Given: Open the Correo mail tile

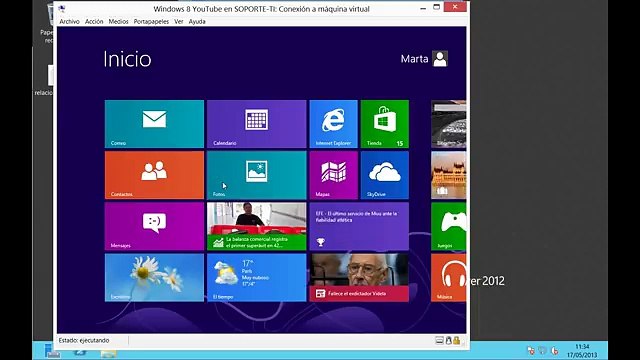Looking at the screenshot, I should coord(154,124).
